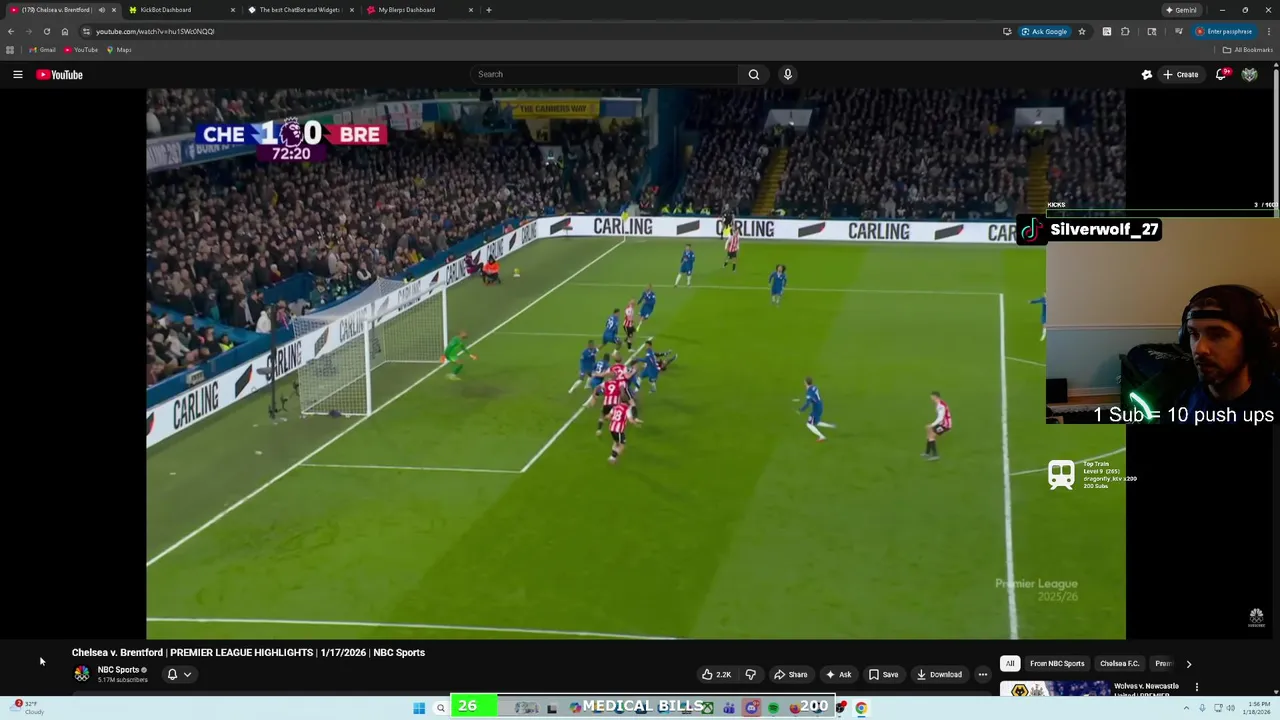Open the Chrome icon in the taskbar

[861, 708]
